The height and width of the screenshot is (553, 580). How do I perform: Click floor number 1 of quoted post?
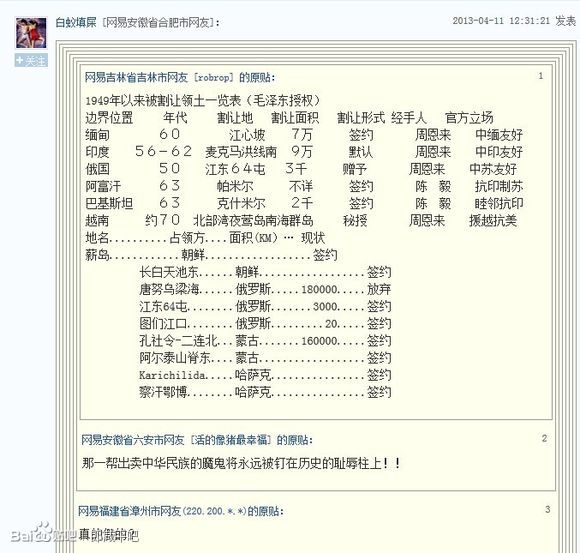(541, 76)
